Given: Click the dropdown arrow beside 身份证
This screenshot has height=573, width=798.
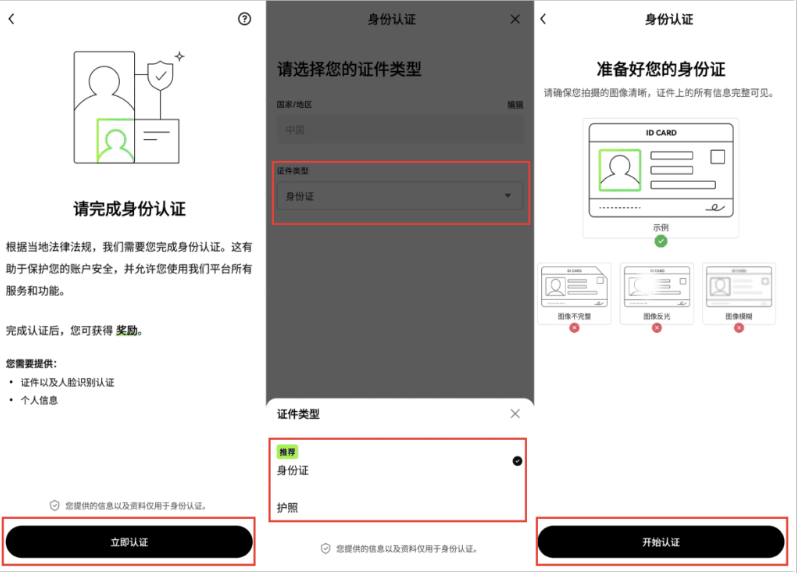Looking at the screenshot, I should (507, 196).
